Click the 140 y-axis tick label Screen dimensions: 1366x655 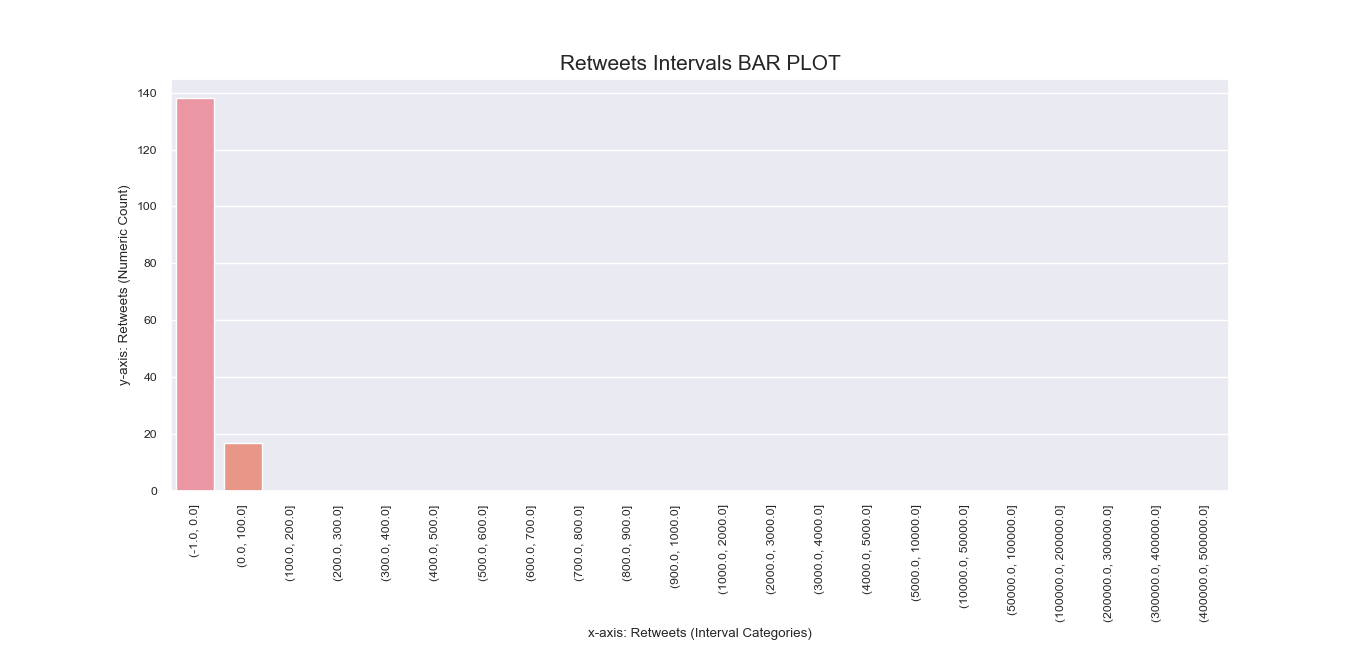(x=147, y=93)
